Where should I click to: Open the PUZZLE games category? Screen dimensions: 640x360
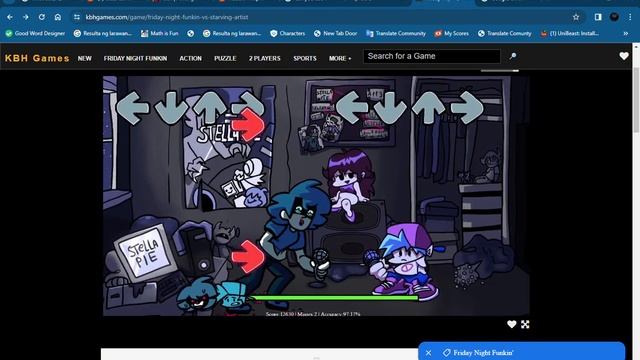coord(225,58)
